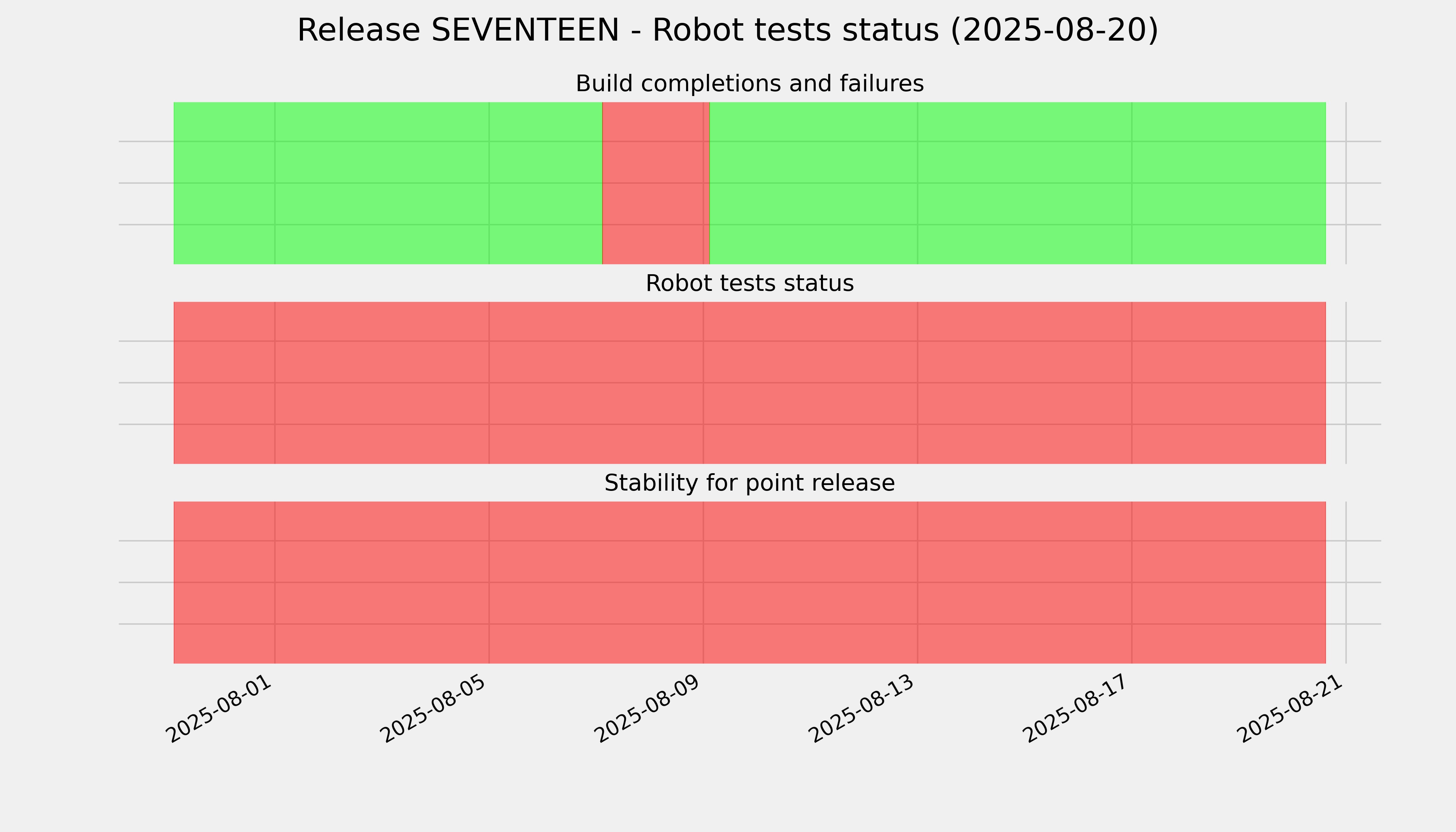Image resolution: width=1456 pixels, height=832 pixels.
Task: Click the green region after the build failure
Action: pos(1017,183)
